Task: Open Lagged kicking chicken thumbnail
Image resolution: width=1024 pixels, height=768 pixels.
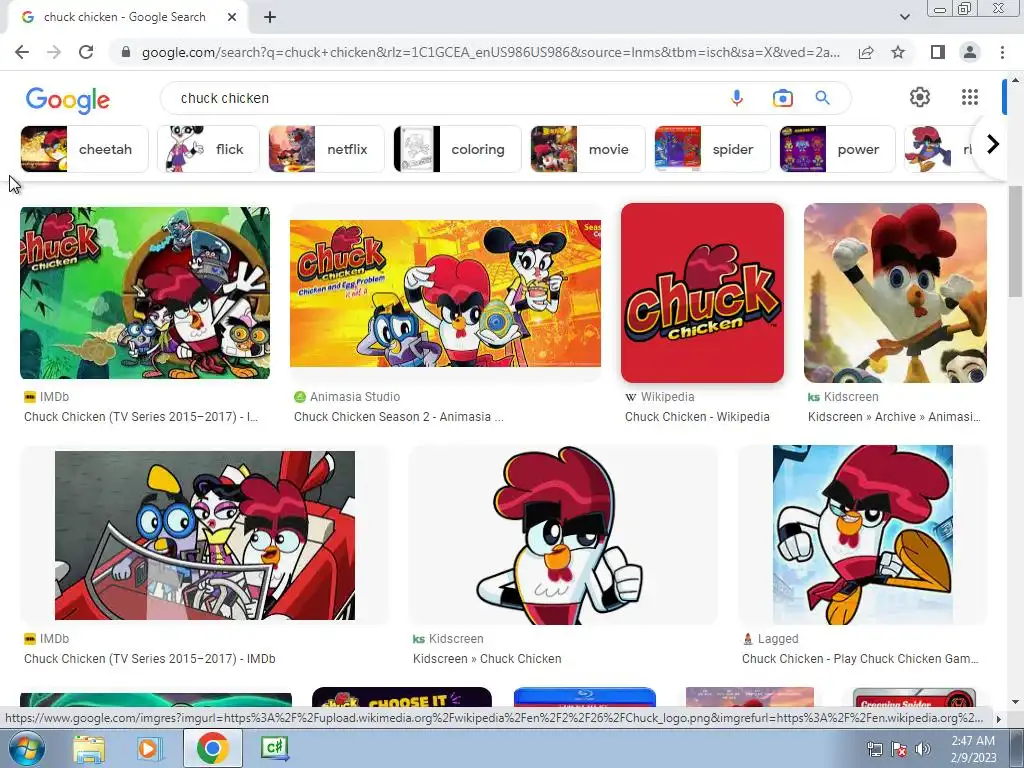Action: tap(863, 535)
